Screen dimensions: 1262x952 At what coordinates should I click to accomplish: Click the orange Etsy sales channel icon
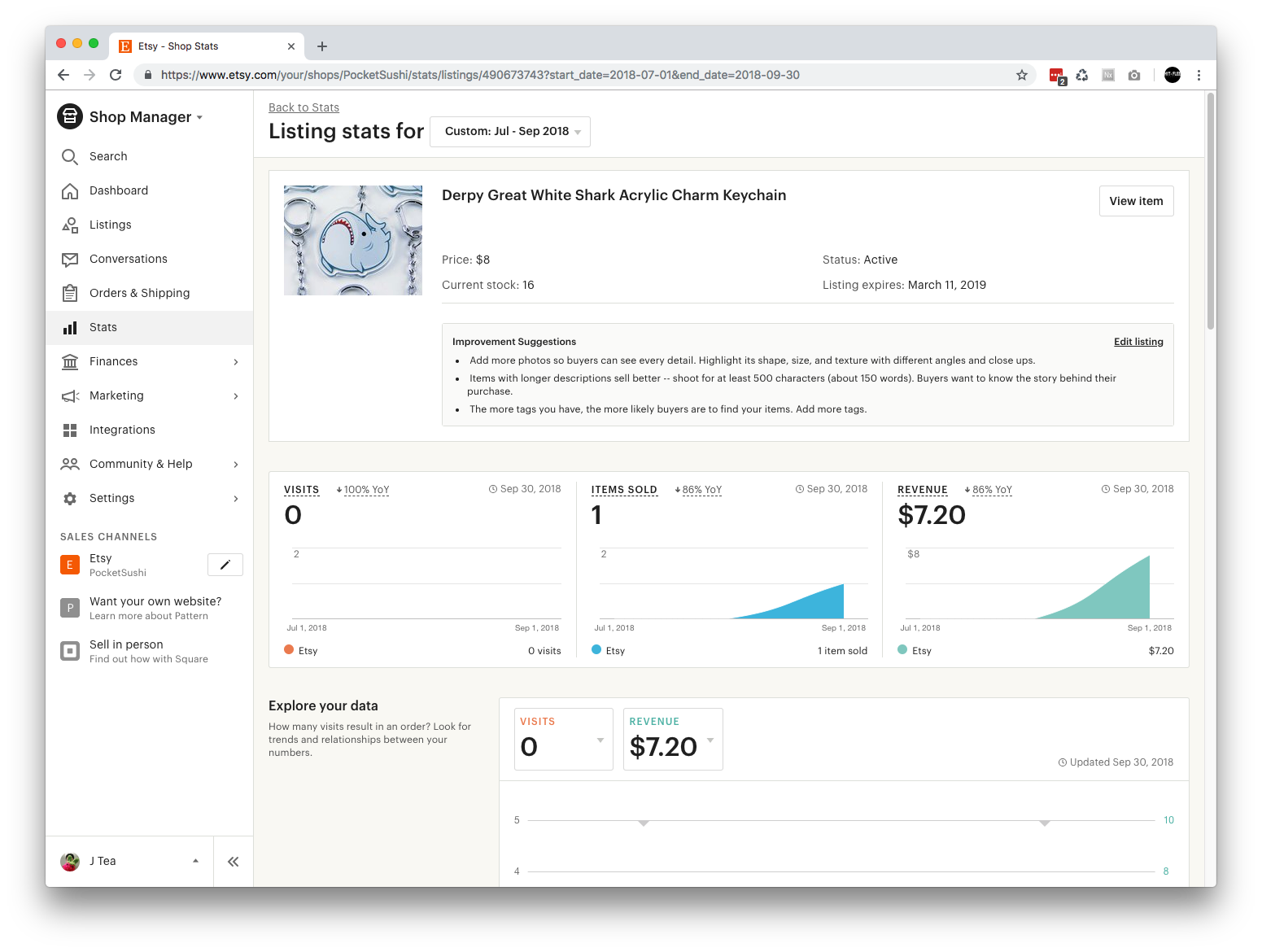pos(70,565)
